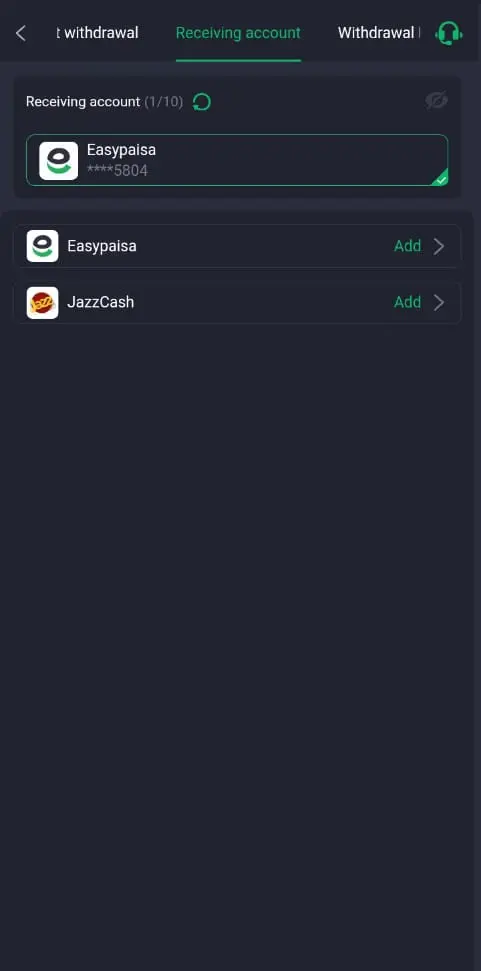The height and width of the screenshot is (971, 481).
Task: Click the Receiving account (1/10) counter label
Action: (x=105, y=102)
